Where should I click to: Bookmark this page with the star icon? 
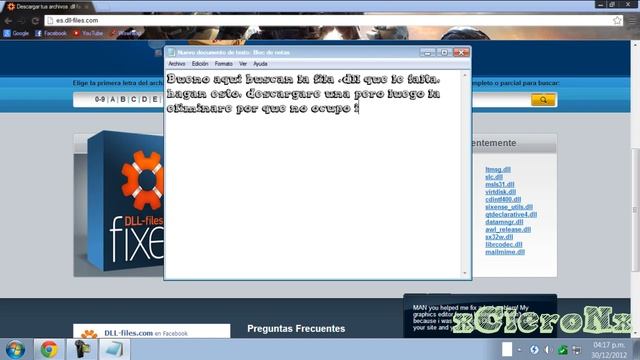(617, 20)
